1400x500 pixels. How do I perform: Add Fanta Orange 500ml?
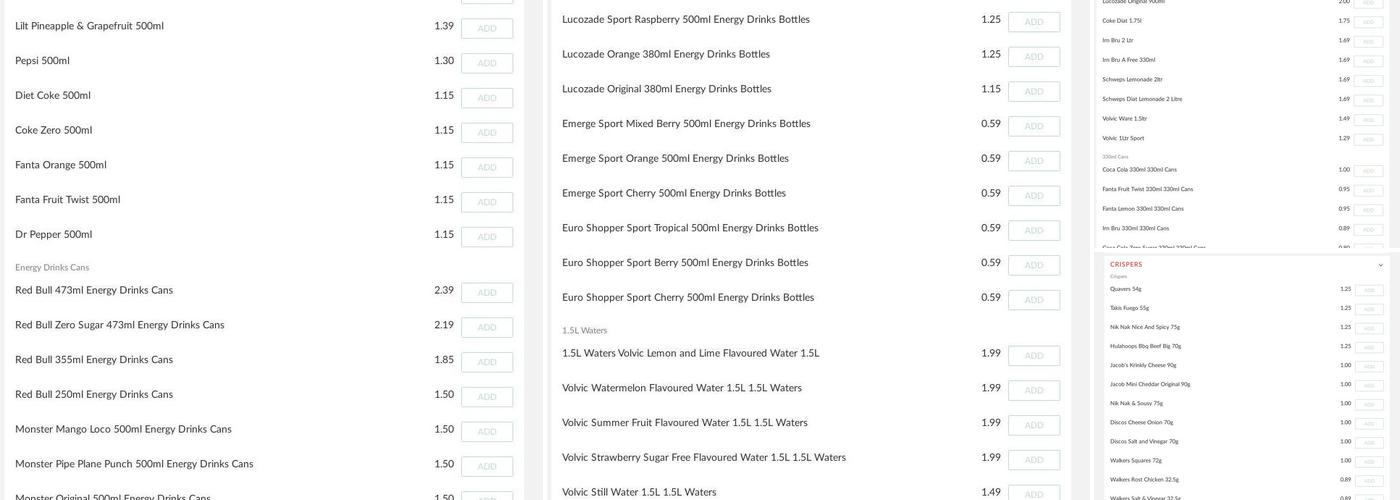coord(487,167)
